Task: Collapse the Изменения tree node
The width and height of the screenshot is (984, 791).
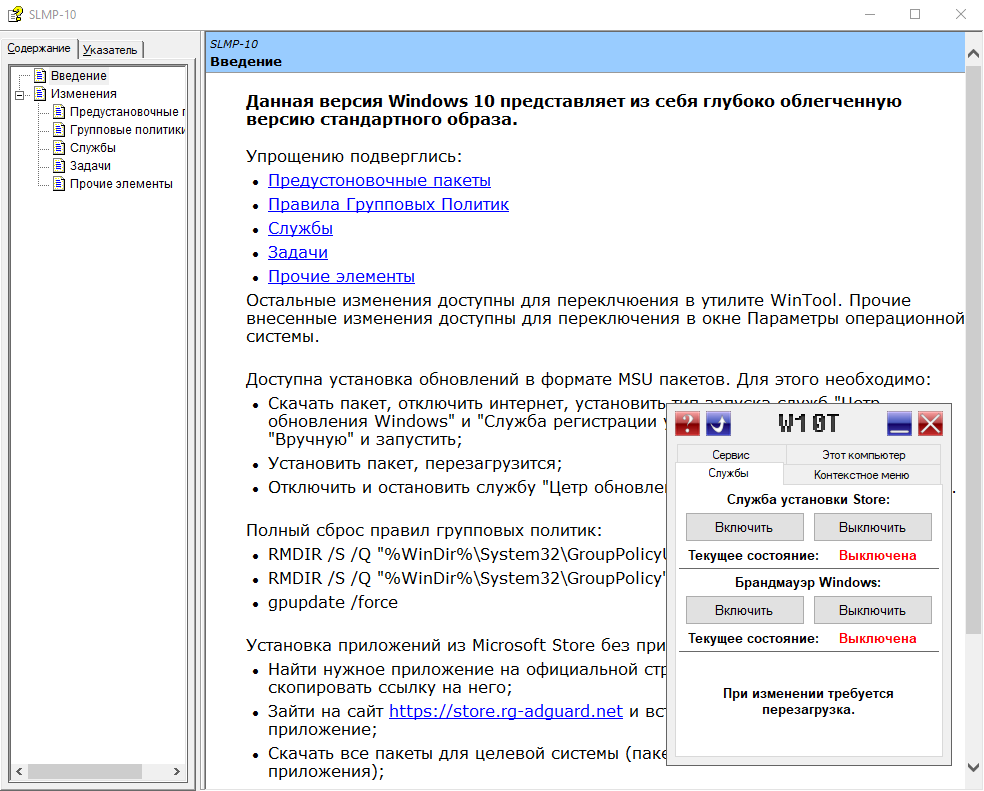Action: (19, 95)
